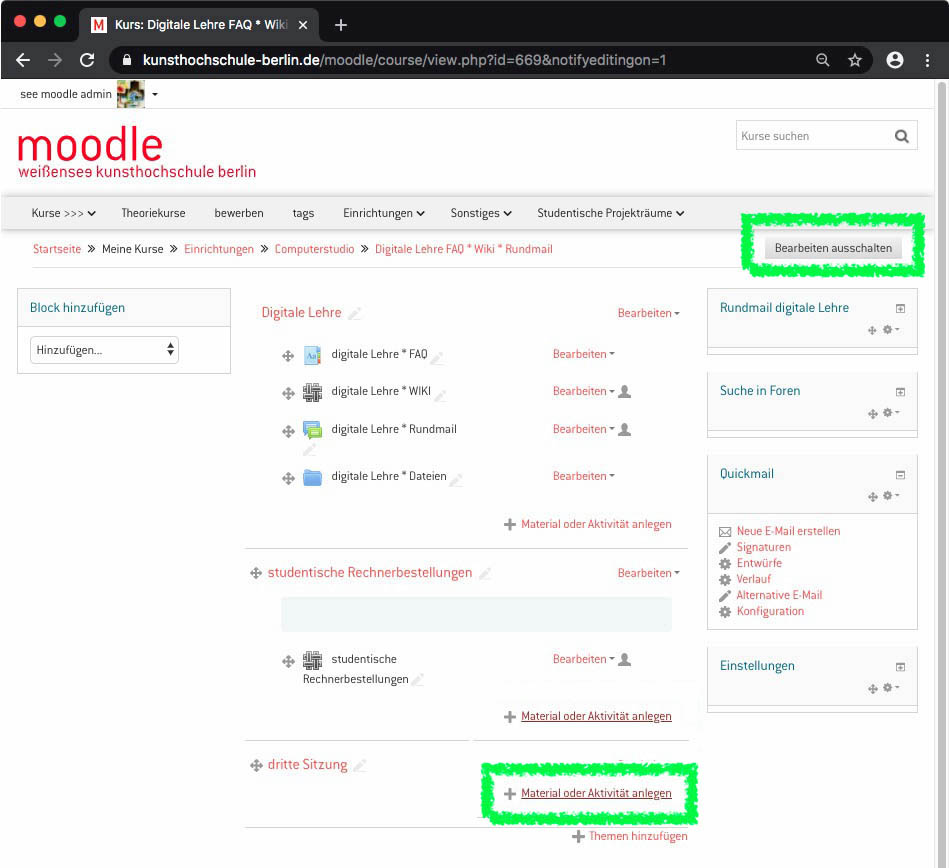Open the Hinzufügen... block dropdown
Image resolution: width=949 pixels, height=868 pixels.
click(104, 350)
